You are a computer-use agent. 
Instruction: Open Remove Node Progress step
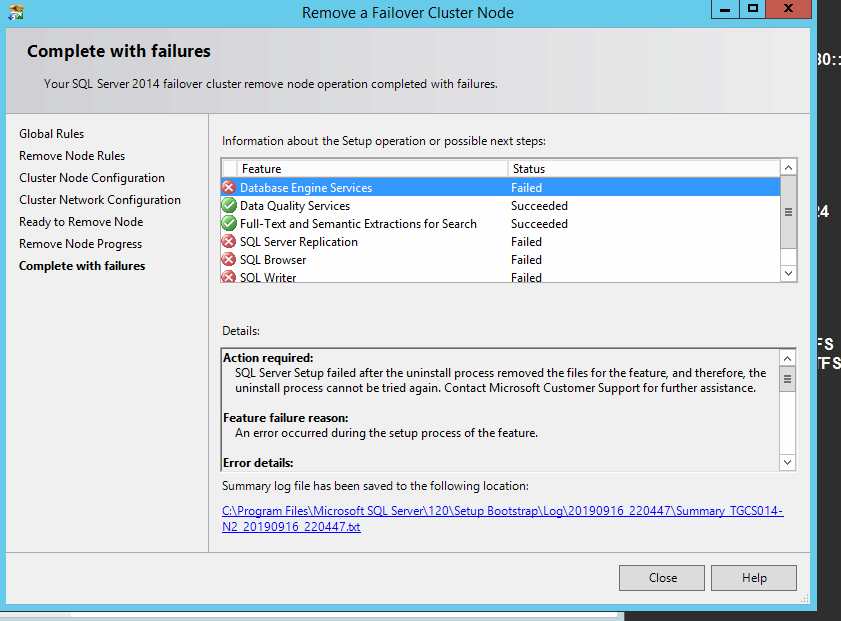pos(80,243)
